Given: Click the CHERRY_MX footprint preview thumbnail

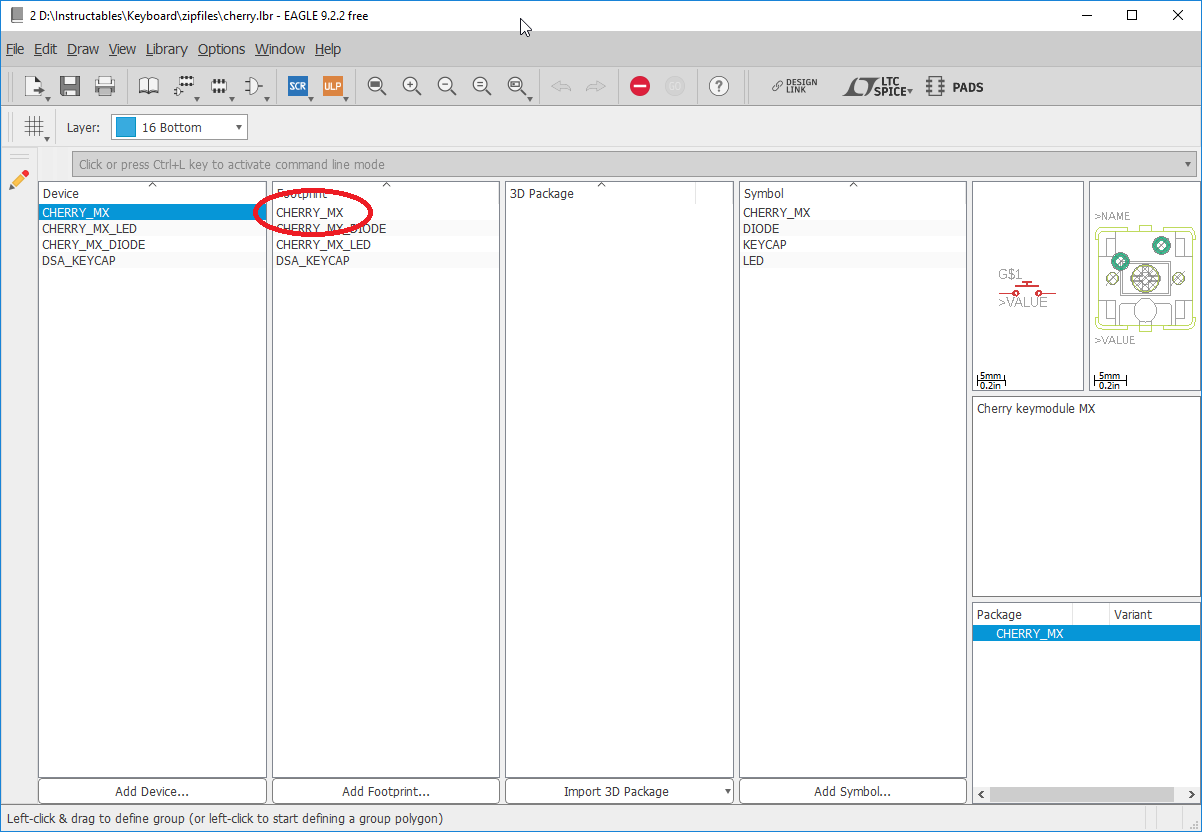Looking at the screenshot, I should click(x=1145, y=286).
